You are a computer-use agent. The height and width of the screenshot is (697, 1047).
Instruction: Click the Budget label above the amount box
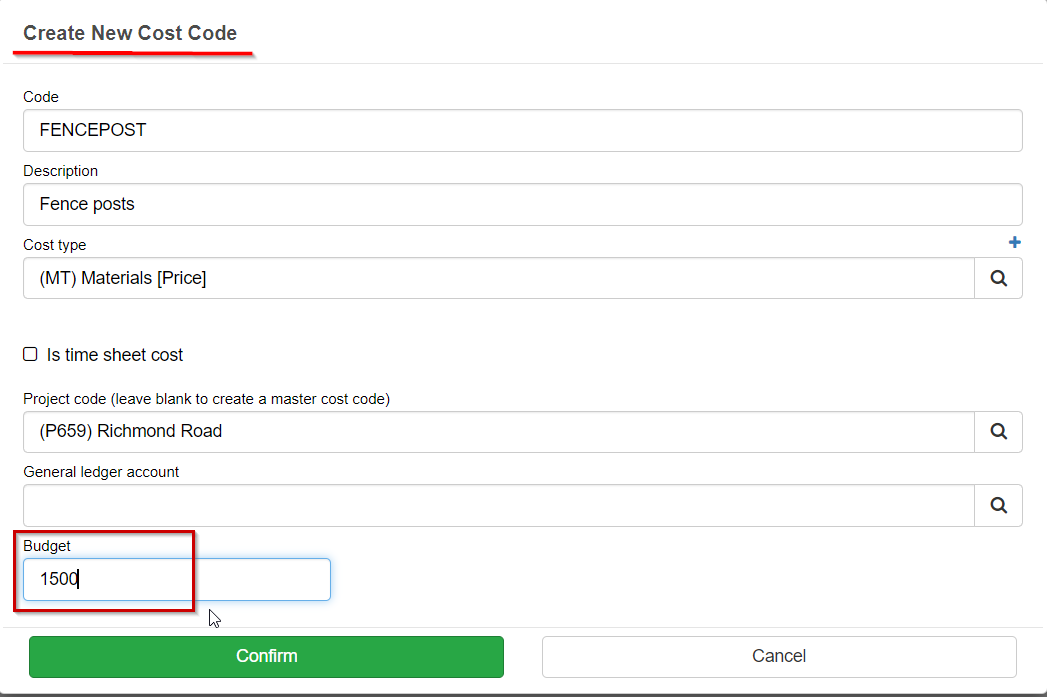pos(47,546)
